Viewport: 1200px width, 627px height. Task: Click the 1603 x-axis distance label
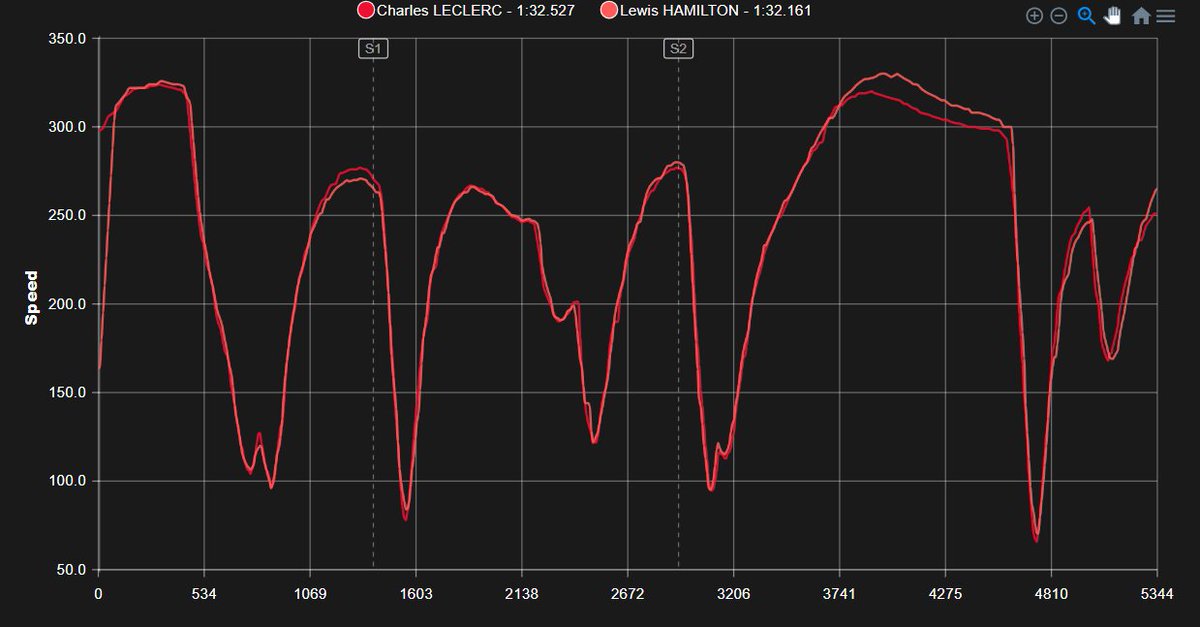tap(416, 593)
